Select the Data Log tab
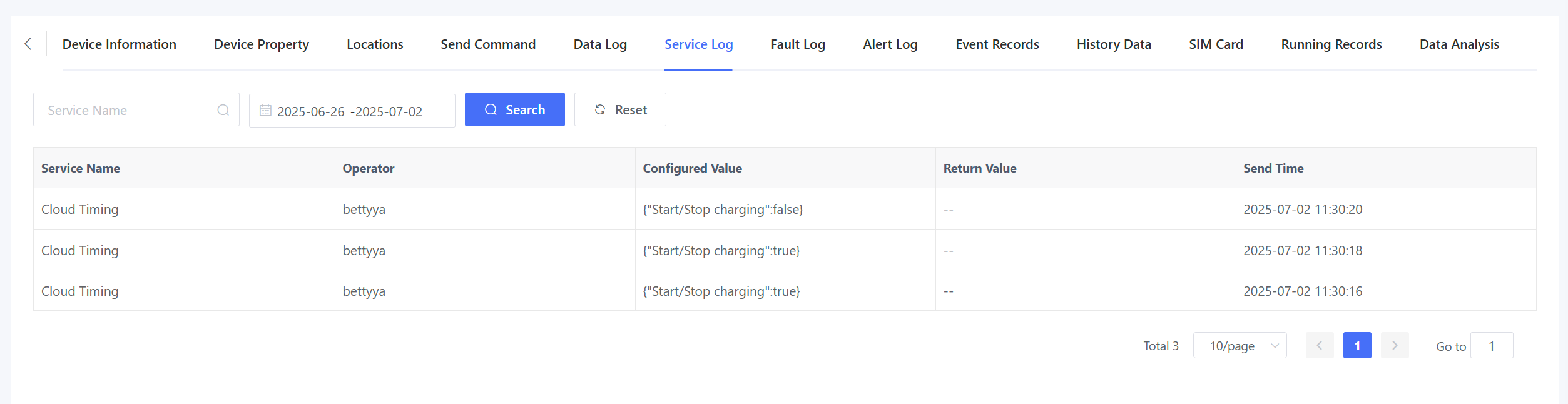The image size is (1568, 404). click(600, 44)
